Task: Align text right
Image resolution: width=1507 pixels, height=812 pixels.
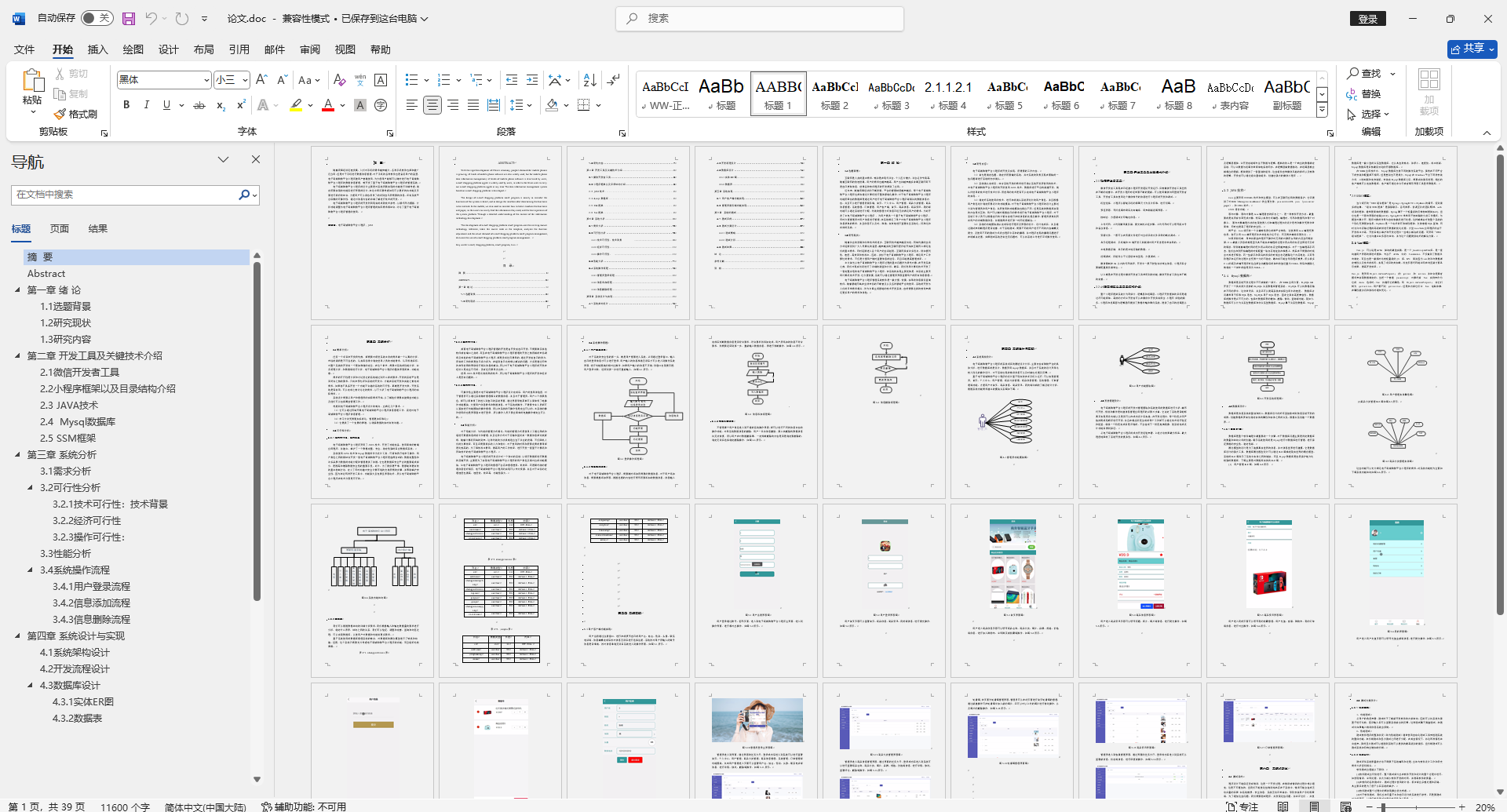Action: coord(453,105)
